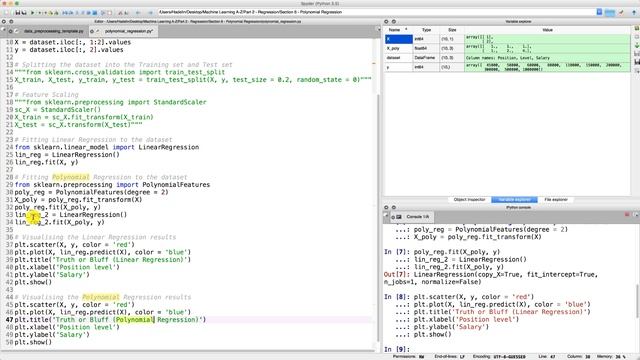The image size is (640, 360).
Task: Sort variables by the Type column header
Action: [426, 30]
